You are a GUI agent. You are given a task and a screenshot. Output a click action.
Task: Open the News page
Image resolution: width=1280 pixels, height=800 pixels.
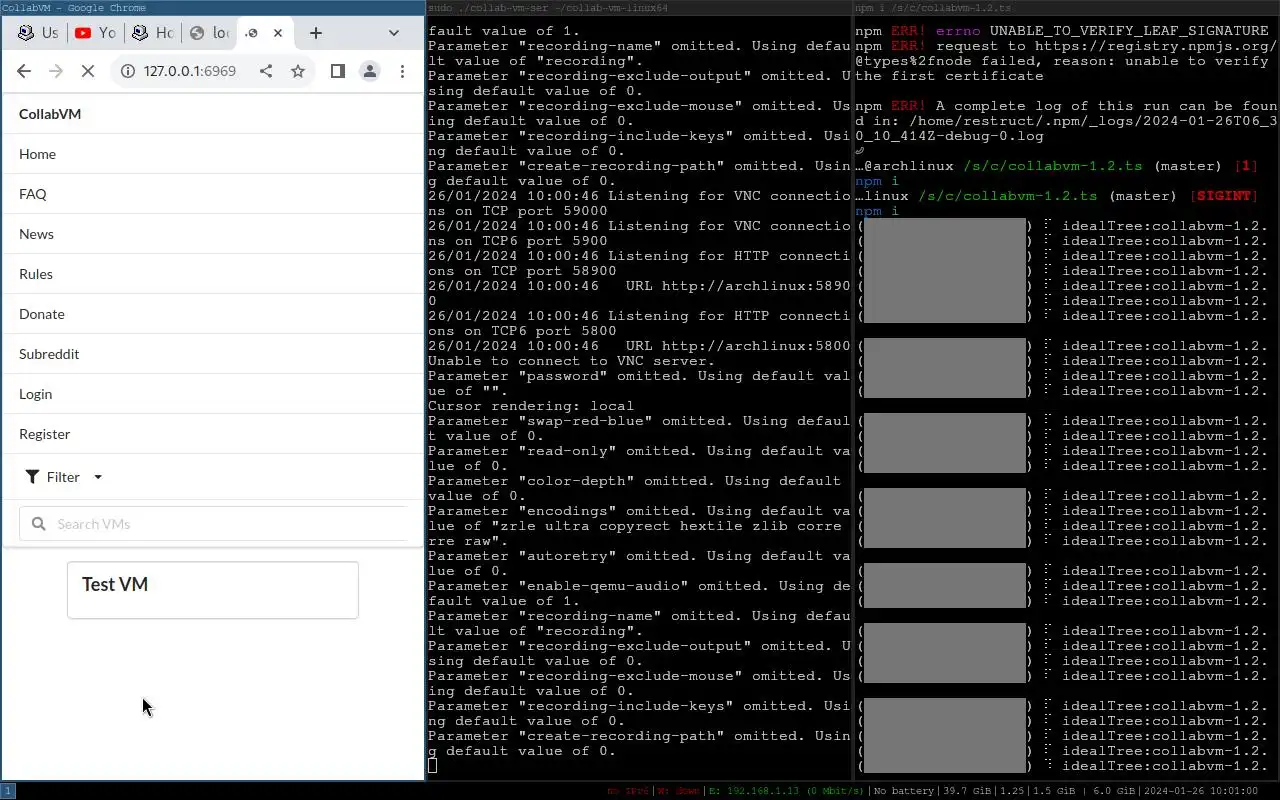click(213, 234)
